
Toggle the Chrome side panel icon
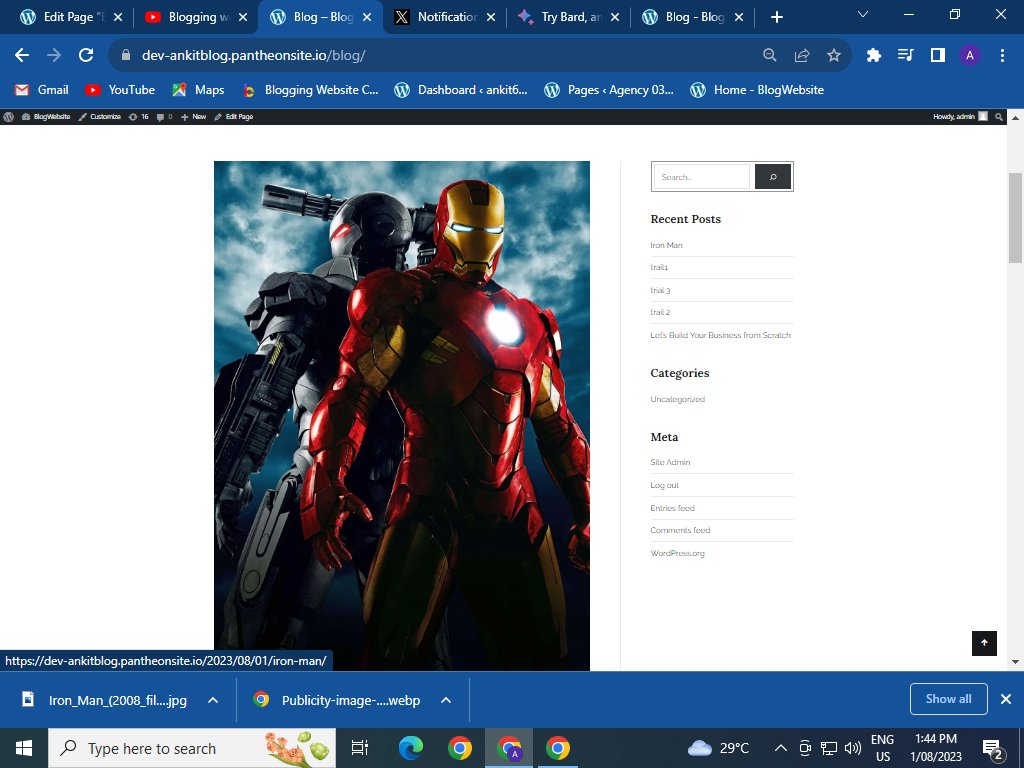(x=938, y=56)
